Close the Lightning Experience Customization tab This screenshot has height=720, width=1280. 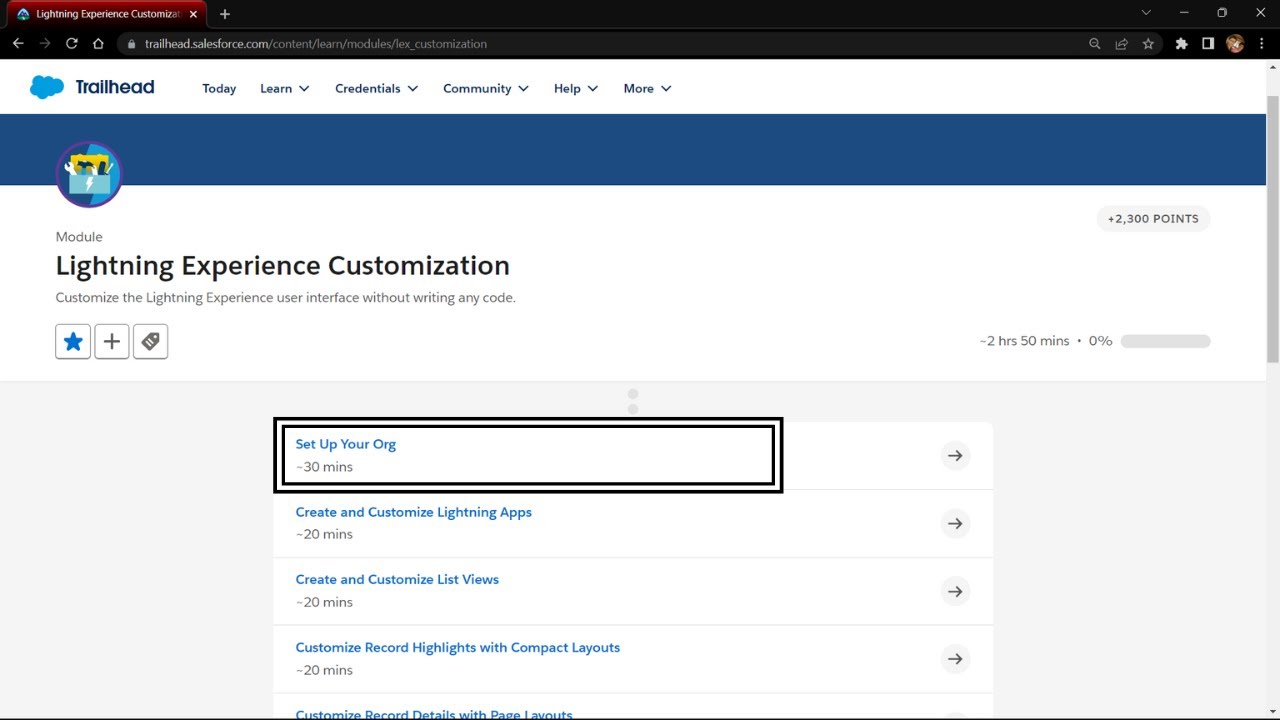point(193,14)
